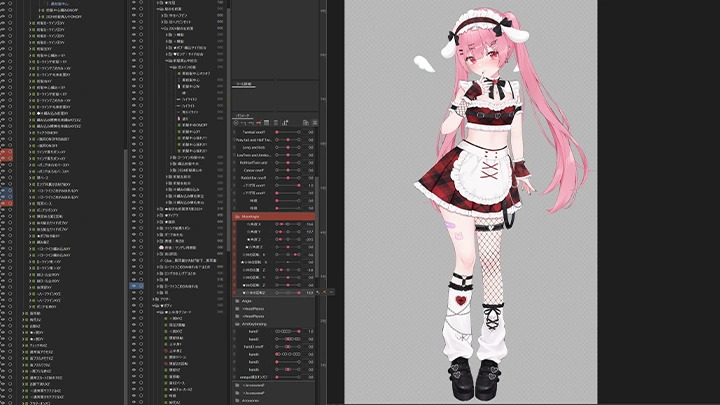Image resolution: width=720 pixels, height=405 pixels.
Task: Click the green icon beside the selected parameter row
Action: (318, 292)
